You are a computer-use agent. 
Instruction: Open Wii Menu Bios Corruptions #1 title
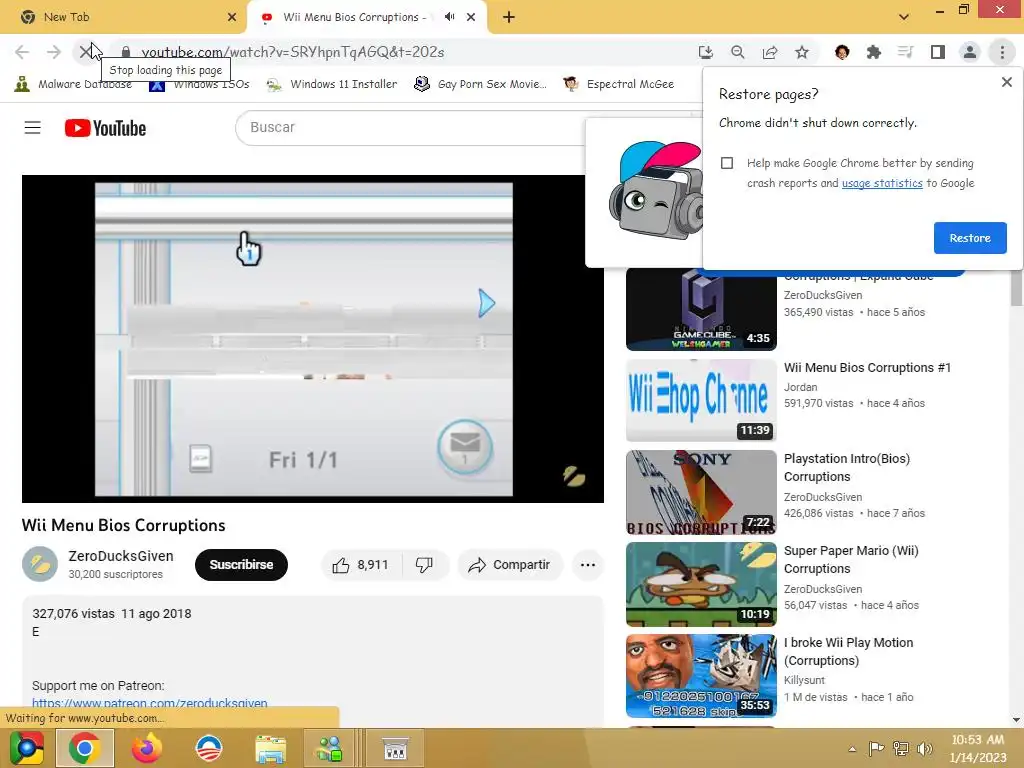tap(867, 368)
